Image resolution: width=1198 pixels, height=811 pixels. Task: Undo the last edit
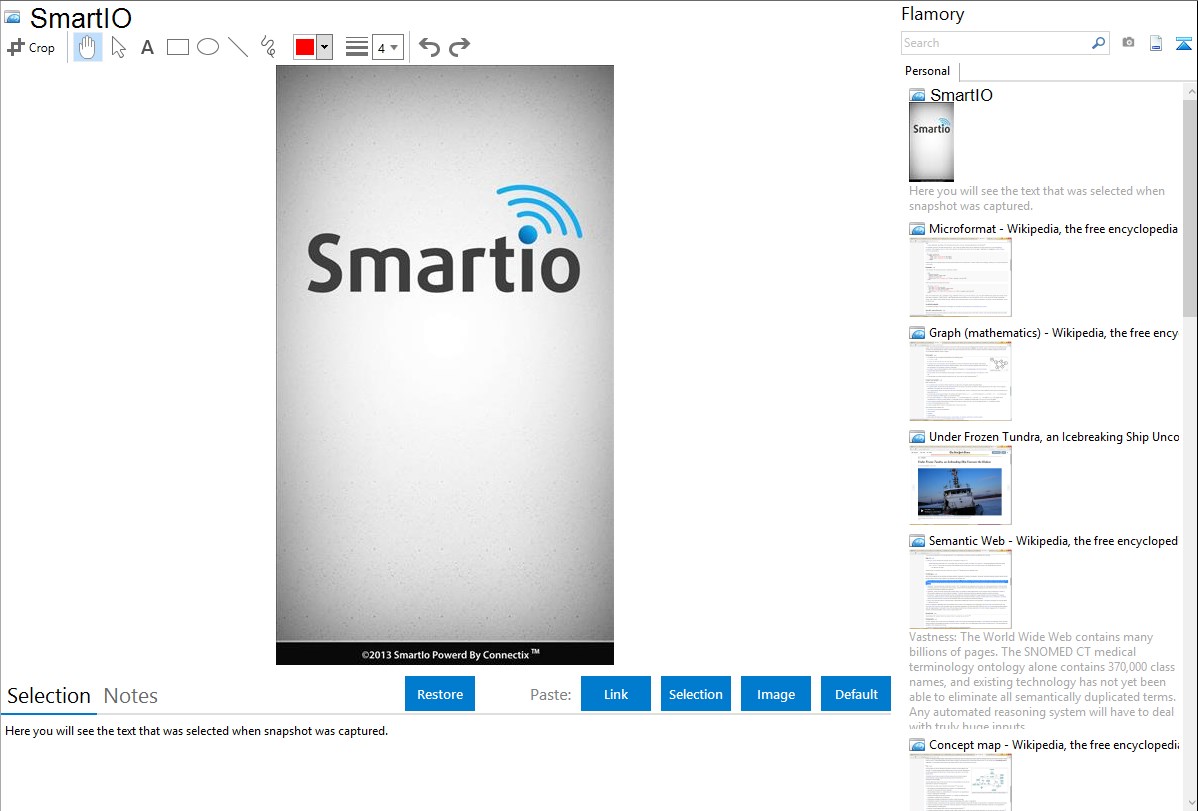click(x=429, y=47)
